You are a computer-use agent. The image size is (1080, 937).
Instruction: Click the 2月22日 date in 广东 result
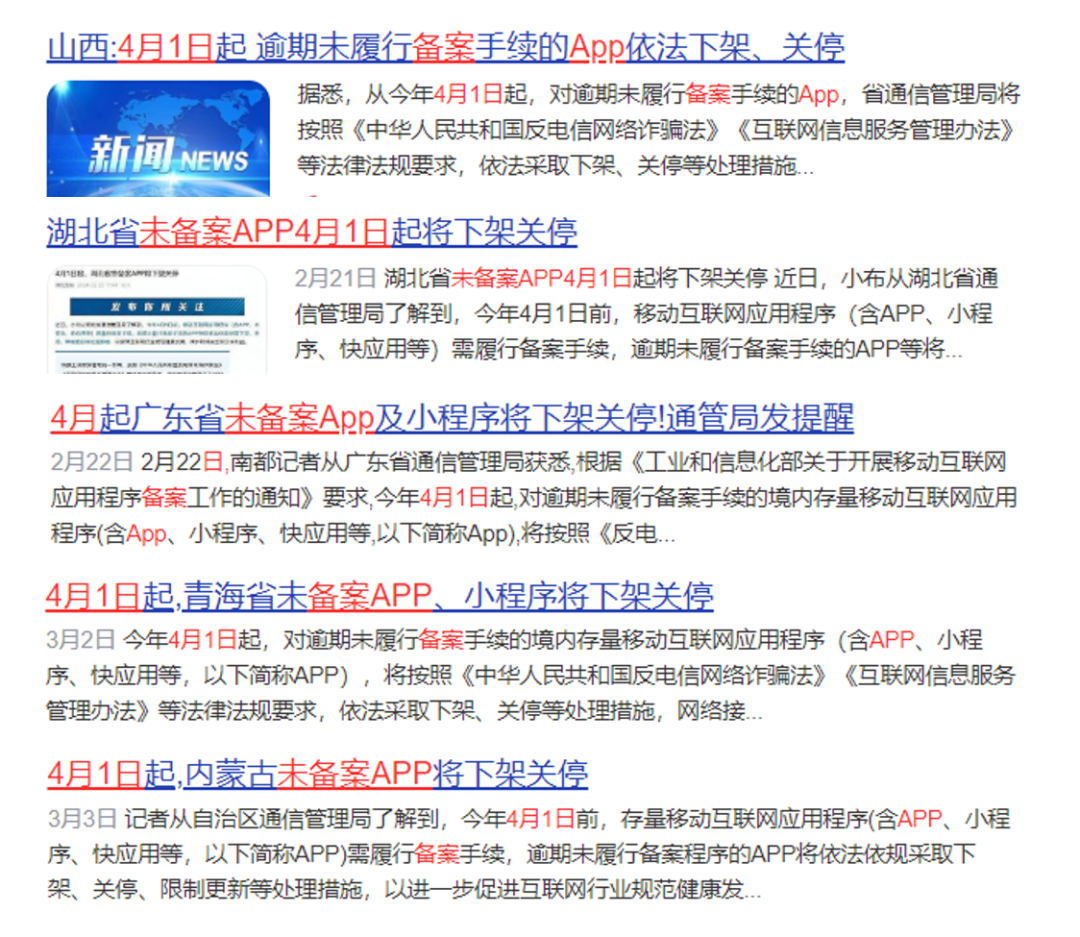coord(92,462)
